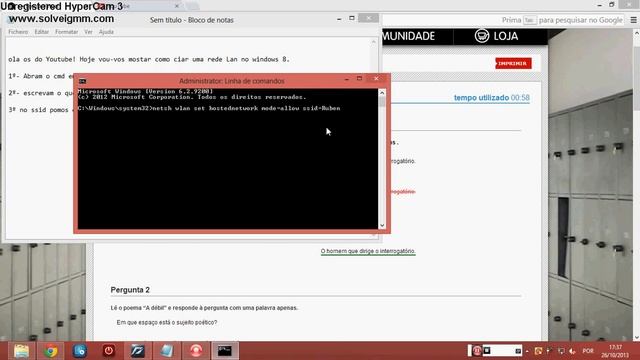Open the dark winged app icon in taskbar
640x360 pixels.
(x=138, y=351)
